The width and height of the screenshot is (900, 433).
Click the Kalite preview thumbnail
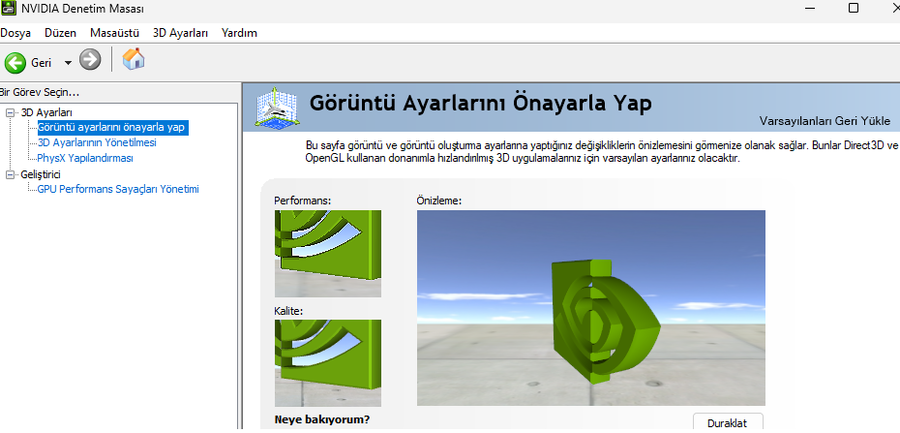tap(328, 364)
